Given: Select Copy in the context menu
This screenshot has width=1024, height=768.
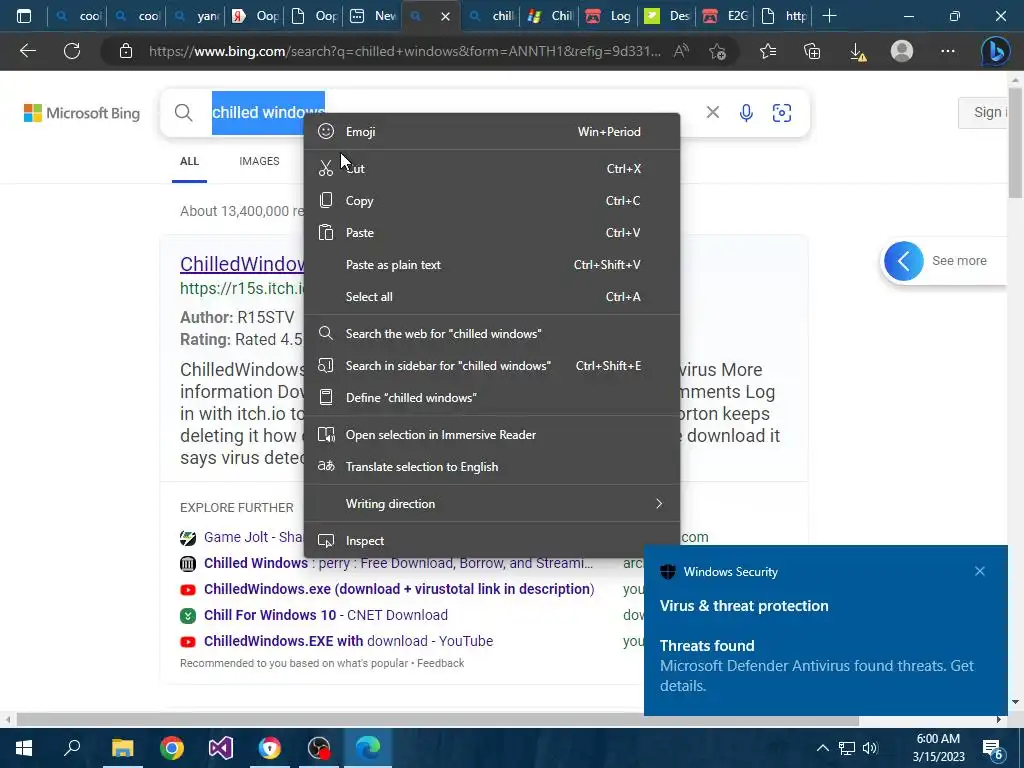Looking at the screenshot, I should pyautogui.click(x=492, y=200).
